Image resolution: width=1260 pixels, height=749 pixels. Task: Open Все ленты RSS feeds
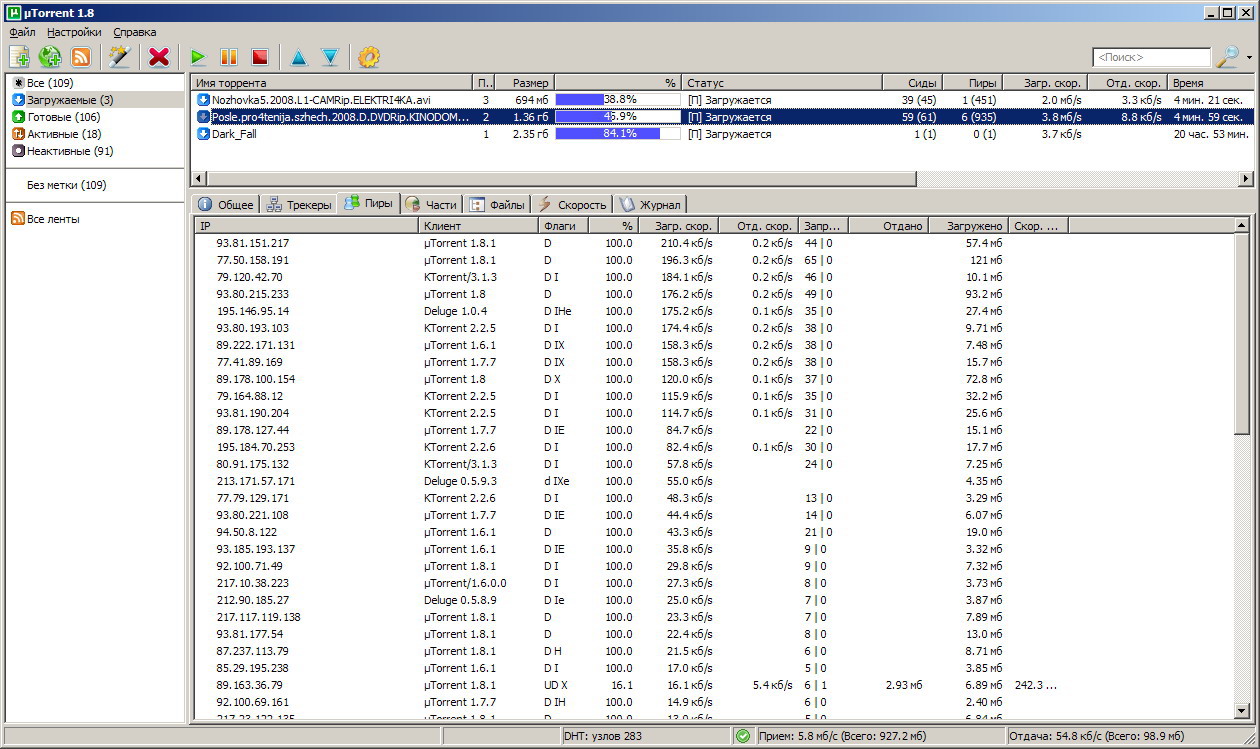pos(95,219)
